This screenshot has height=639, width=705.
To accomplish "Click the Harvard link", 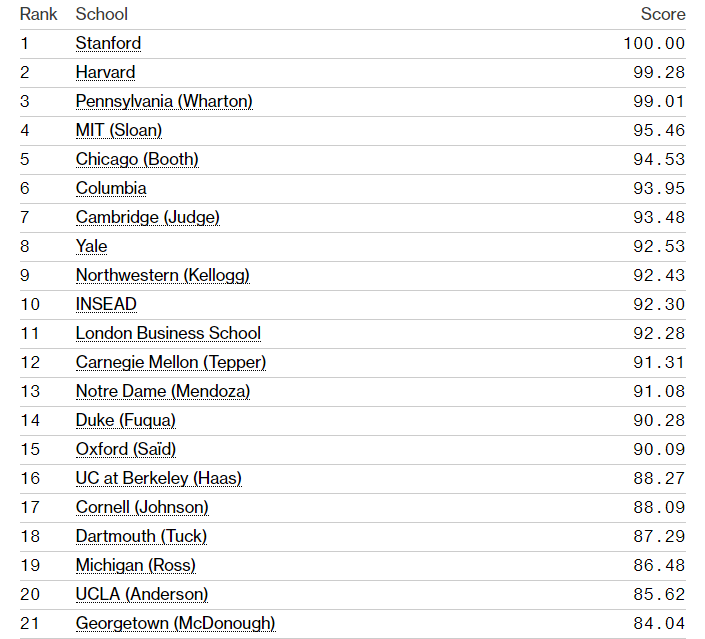I will tap(105, 72).
